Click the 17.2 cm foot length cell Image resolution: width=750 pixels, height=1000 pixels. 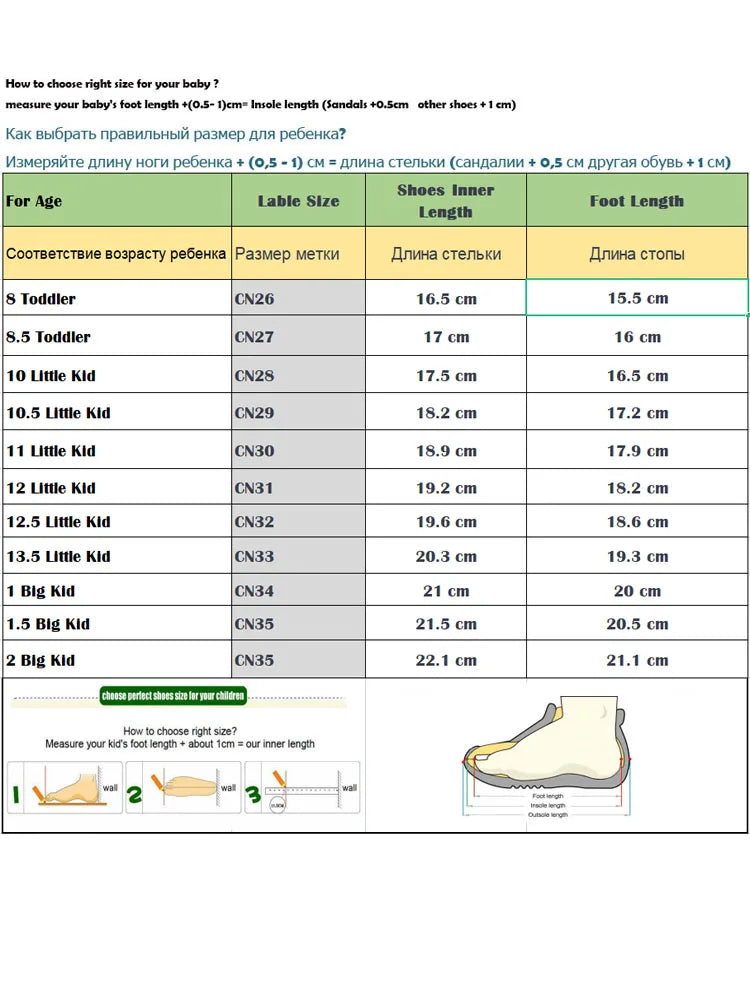click(637, 412)
